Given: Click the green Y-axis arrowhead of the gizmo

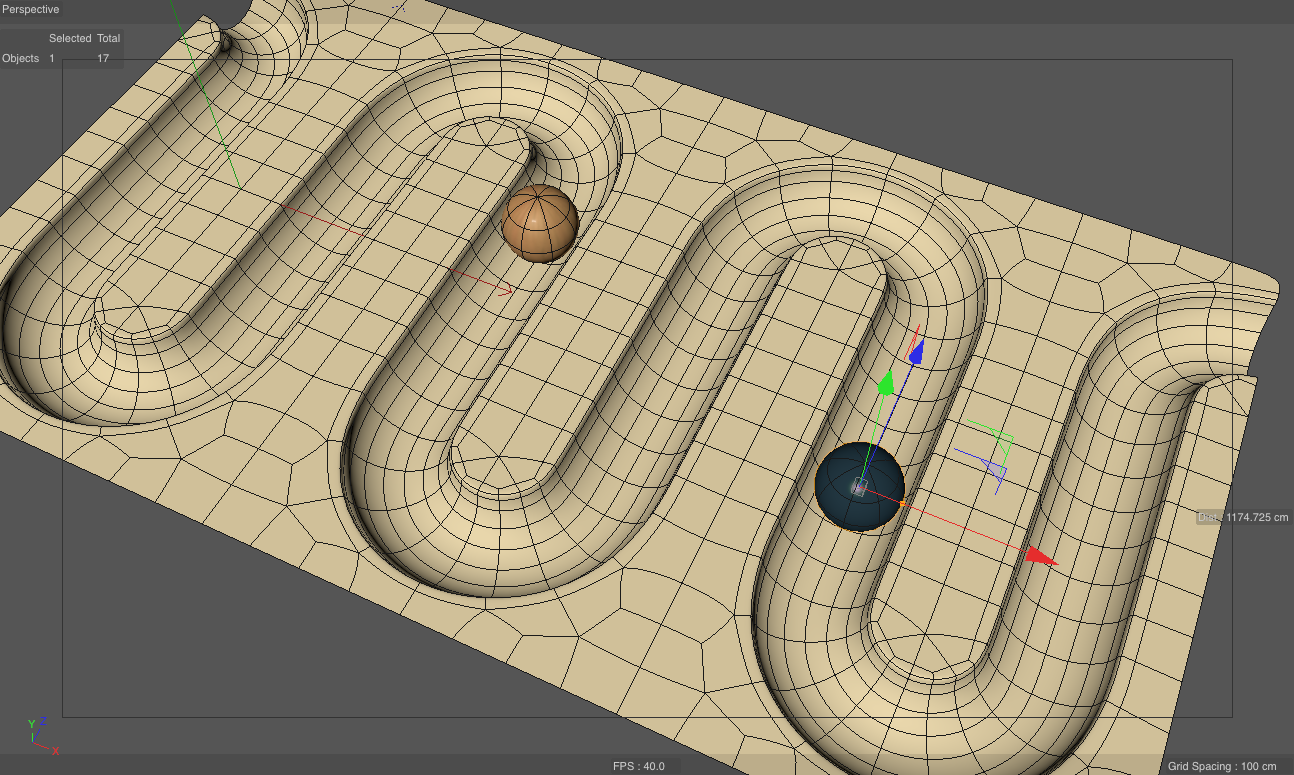Looking at the screenshot, I should click(x=885, y=384).
